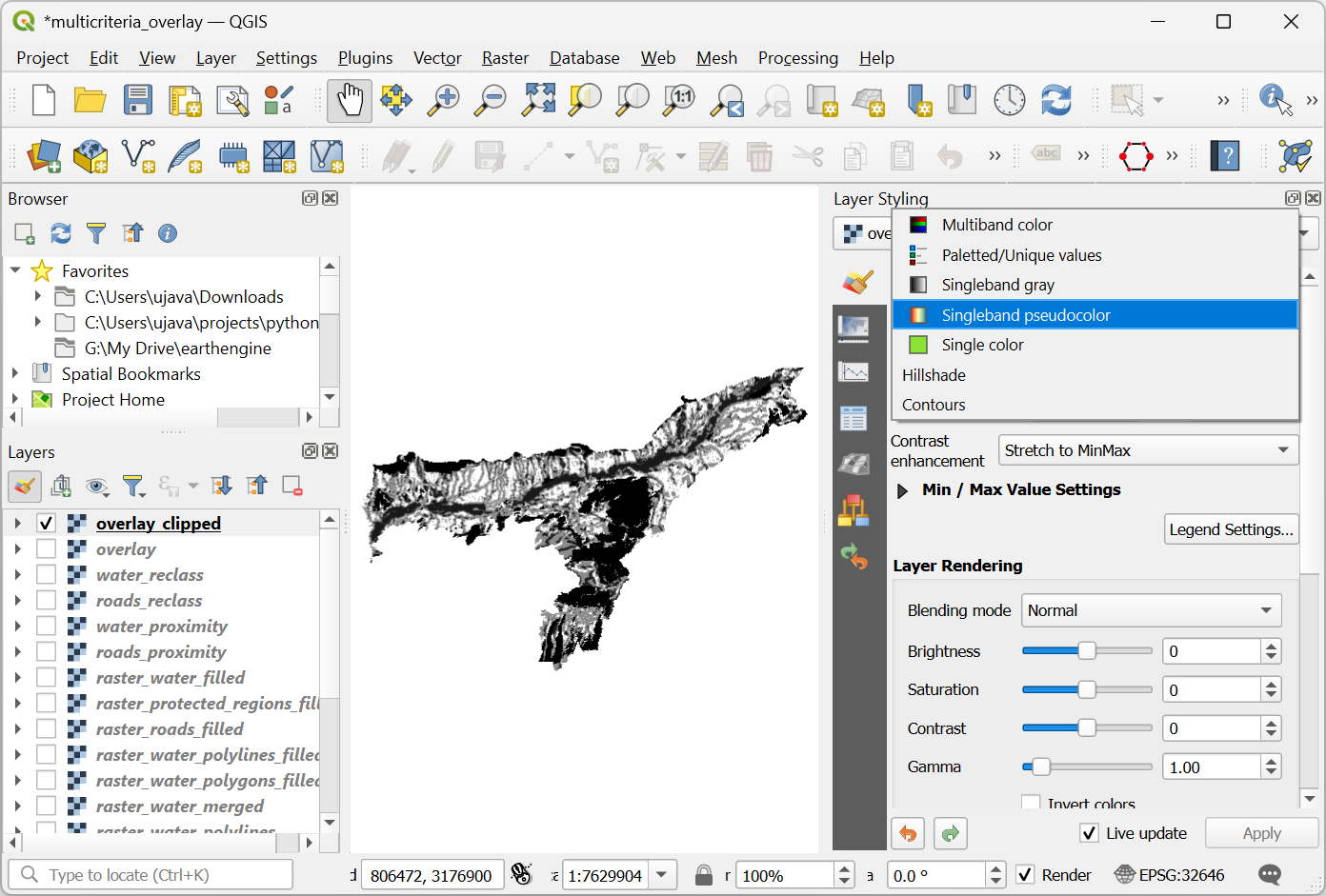Click the Zoom Full extent icon
Viewport: 1326px width, 896px height.
(538, 100)
